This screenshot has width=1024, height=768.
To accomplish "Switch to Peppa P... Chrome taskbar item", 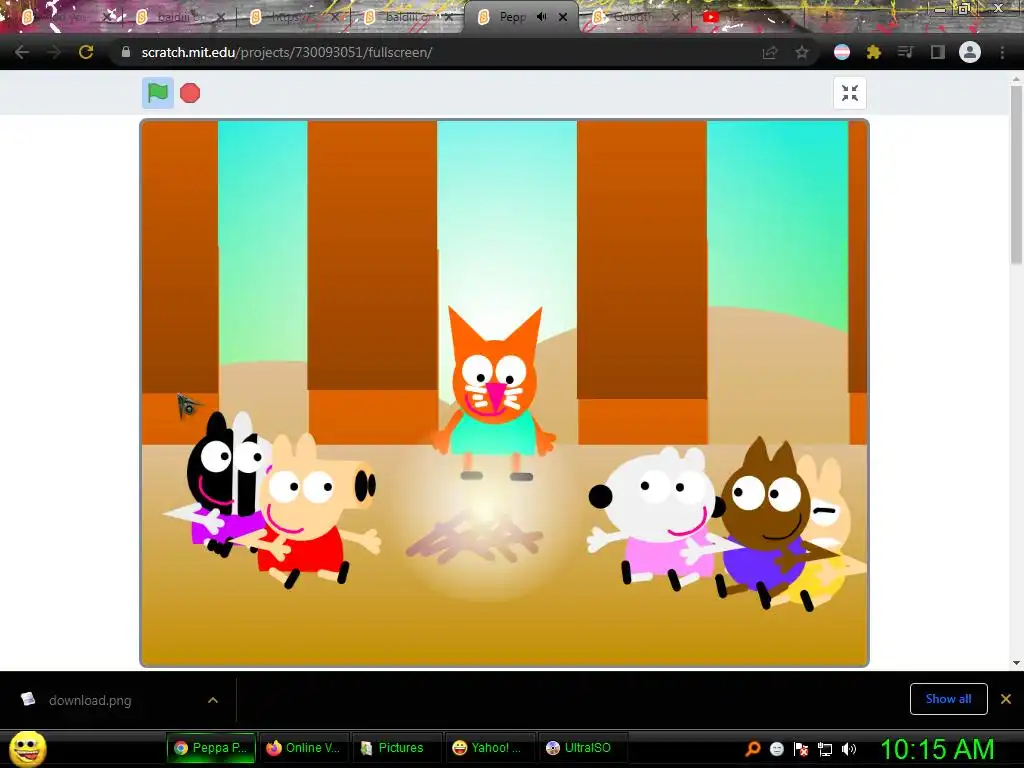I will coord(211,748).
